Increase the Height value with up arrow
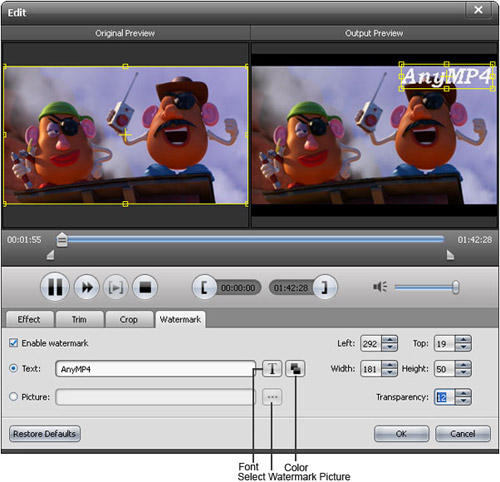Viewport: 500px width, 482px height. pos(463,365)
